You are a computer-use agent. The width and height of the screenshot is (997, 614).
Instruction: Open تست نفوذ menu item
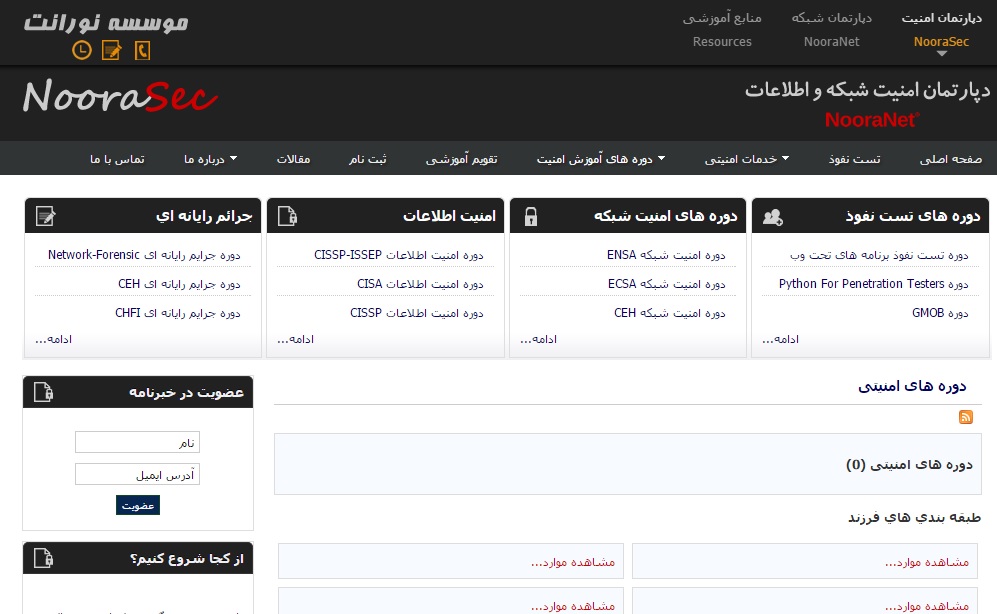(855, 159)
